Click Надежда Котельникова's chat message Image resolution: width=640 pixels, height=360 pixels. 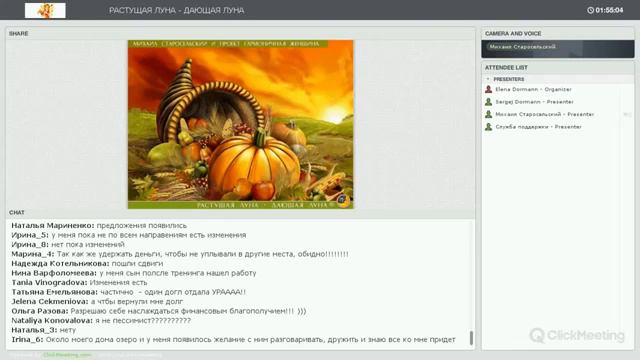click(x=87, y=264)
